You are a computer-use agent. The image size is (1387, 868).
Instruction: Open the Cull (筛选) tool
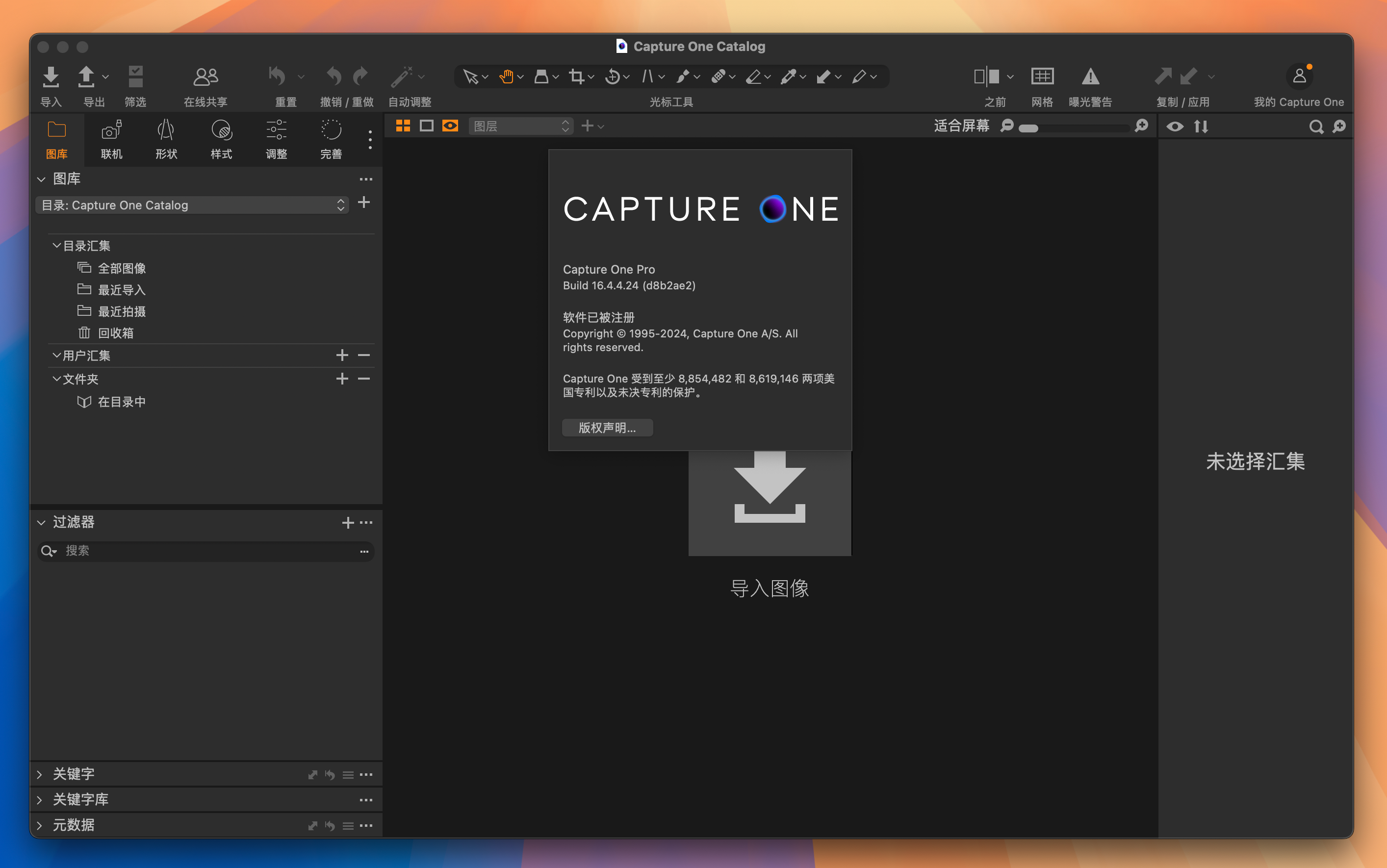[x=135, y=77]
